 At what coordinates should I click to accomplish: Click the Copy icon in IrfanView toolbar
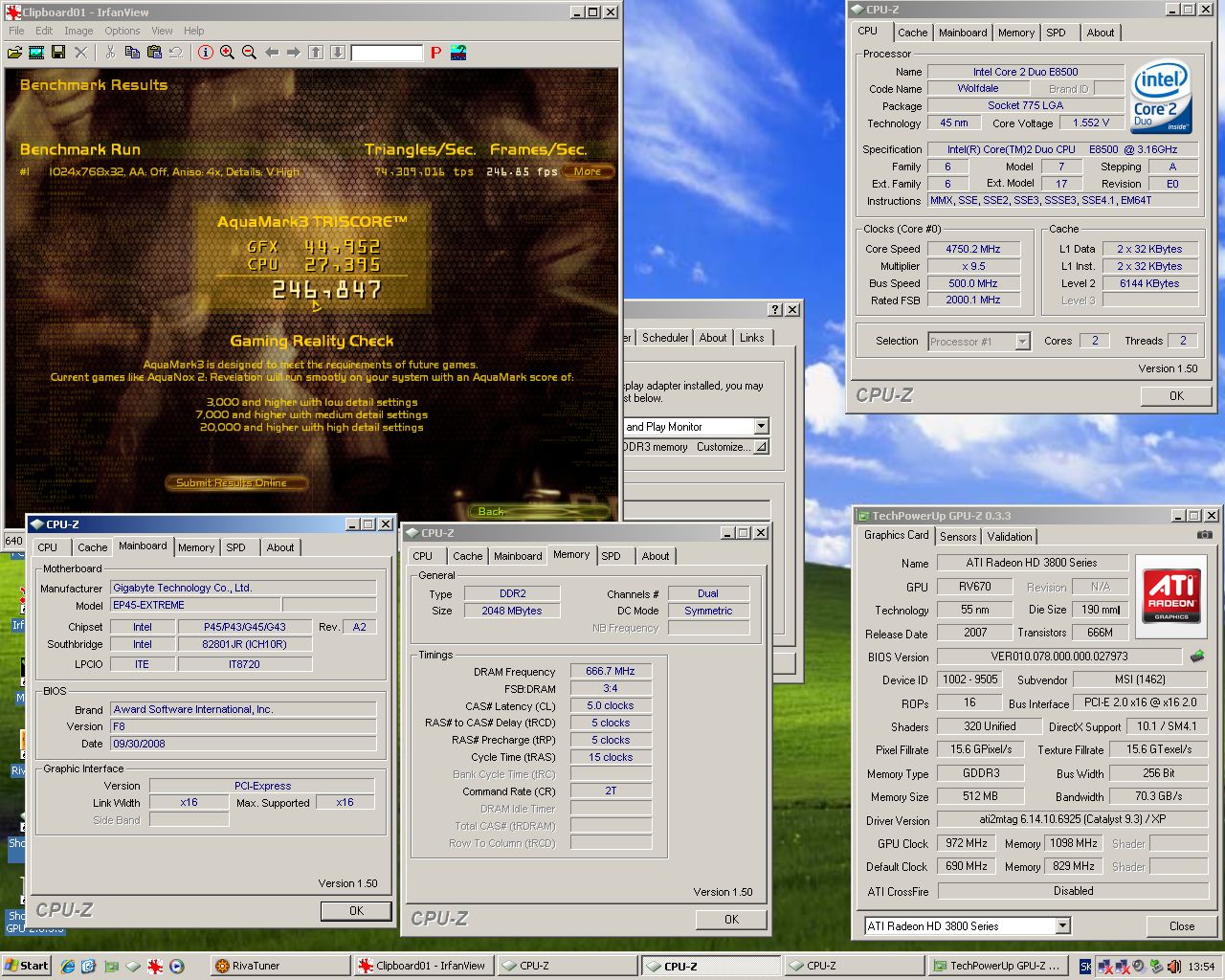pyautogui.click(x=132, y=53)
